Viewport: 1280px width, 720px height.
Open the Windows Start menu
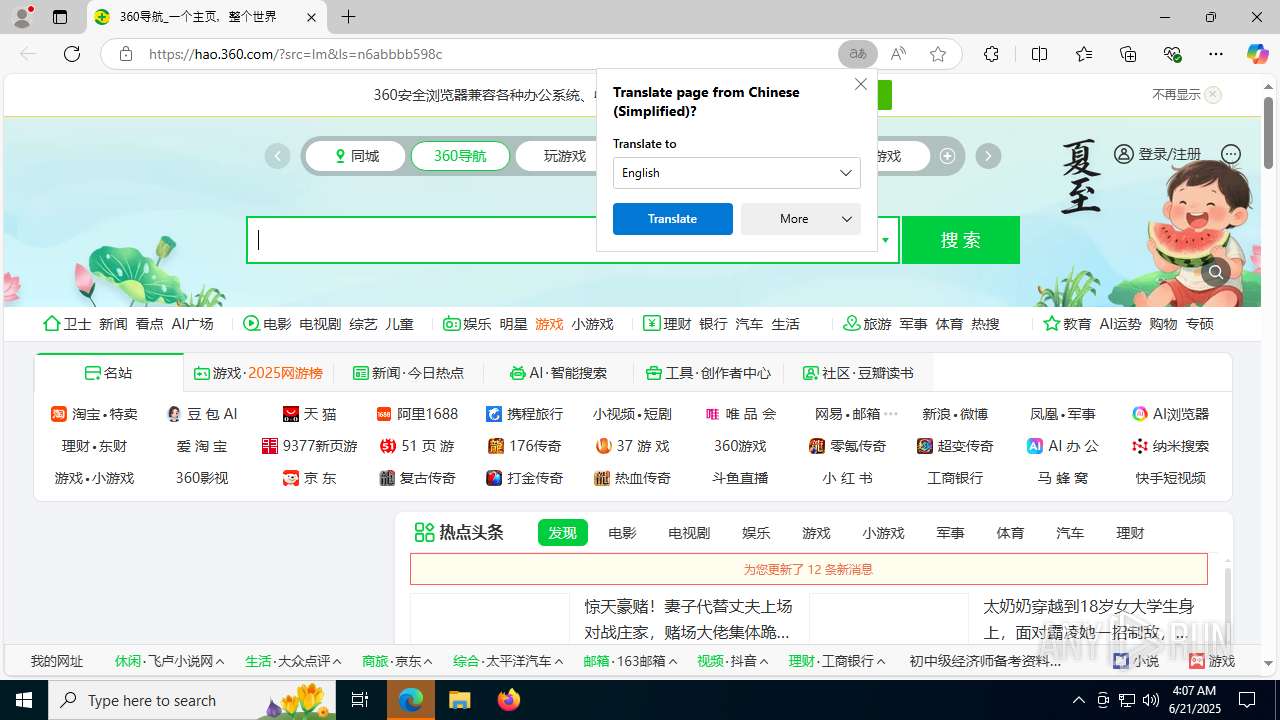click(x=24, y=700)
